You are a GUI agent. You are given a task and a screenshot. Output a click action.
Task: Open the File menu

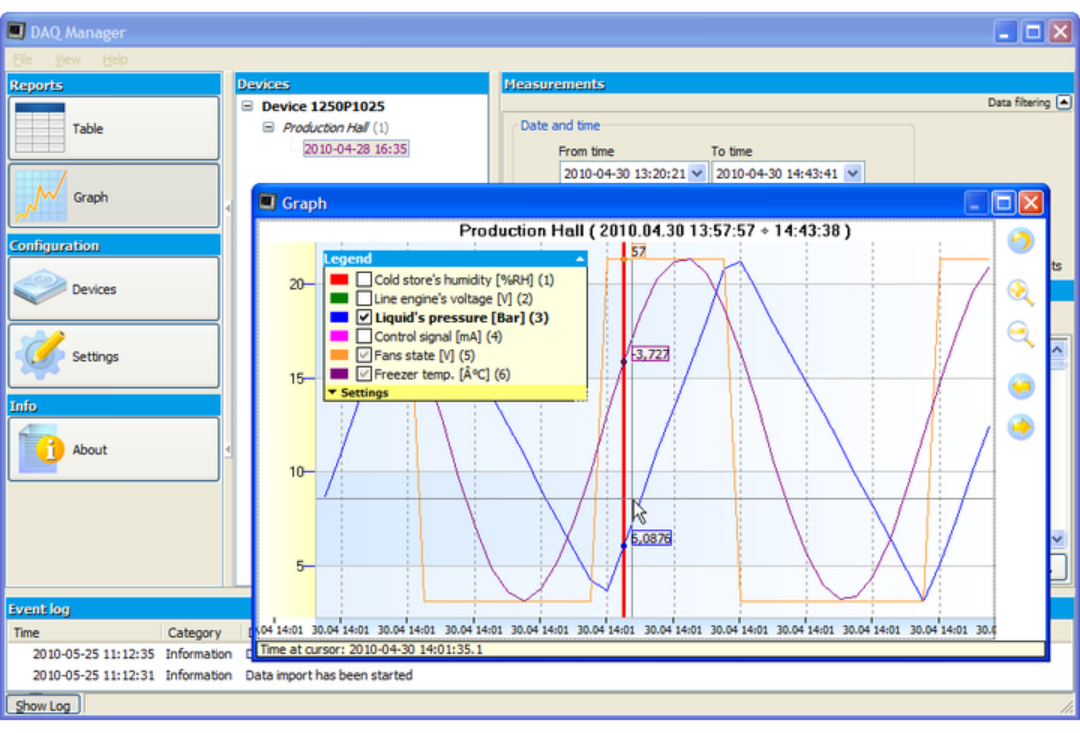pyautogui.click(x=22, y=59)
